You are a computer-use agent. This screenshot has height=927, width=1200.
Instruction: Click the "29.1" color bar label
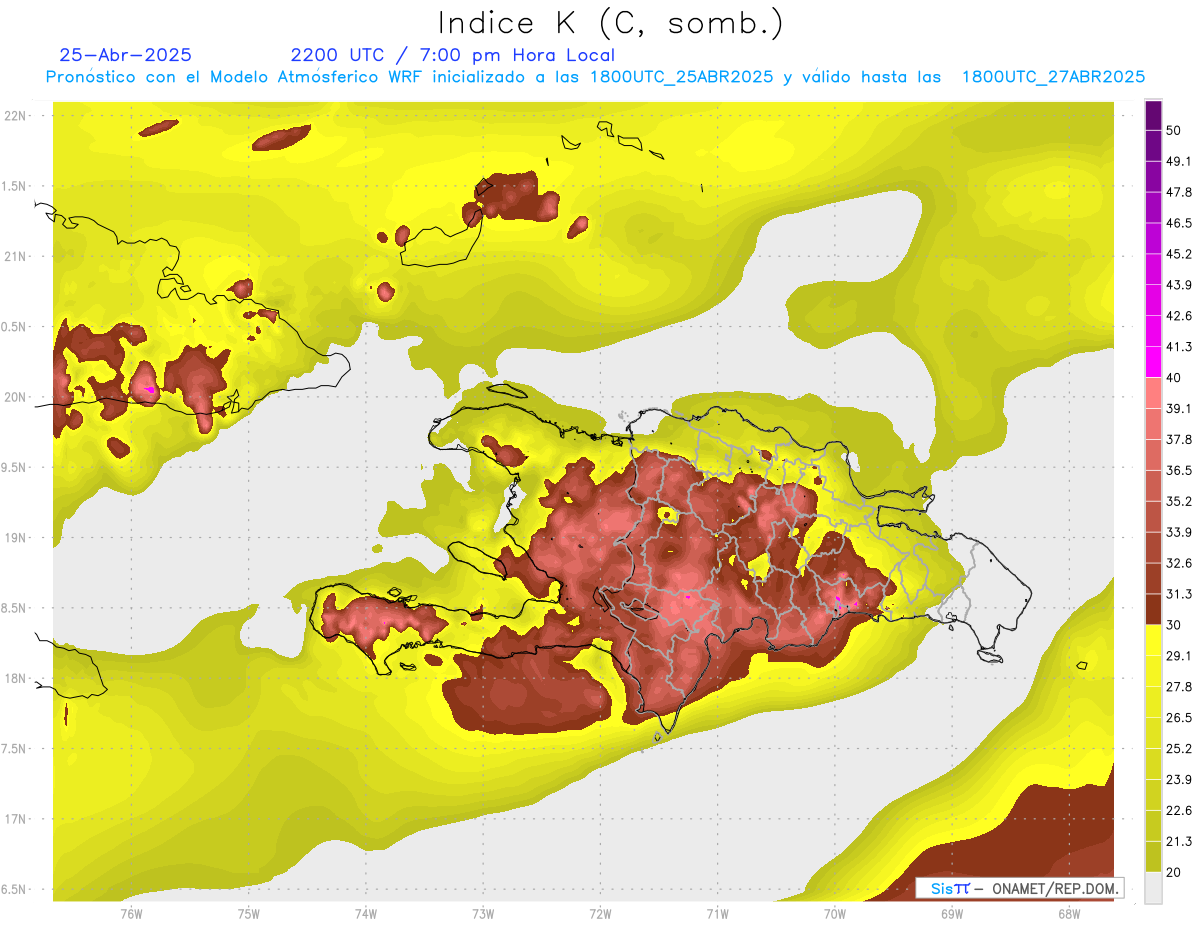[1178, 656]
